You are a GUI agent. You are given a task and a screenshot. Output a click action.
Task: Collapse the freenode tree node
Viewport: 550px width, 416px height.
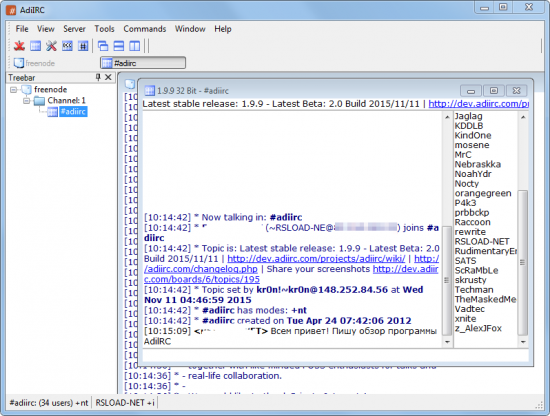[x=13, y=90]
